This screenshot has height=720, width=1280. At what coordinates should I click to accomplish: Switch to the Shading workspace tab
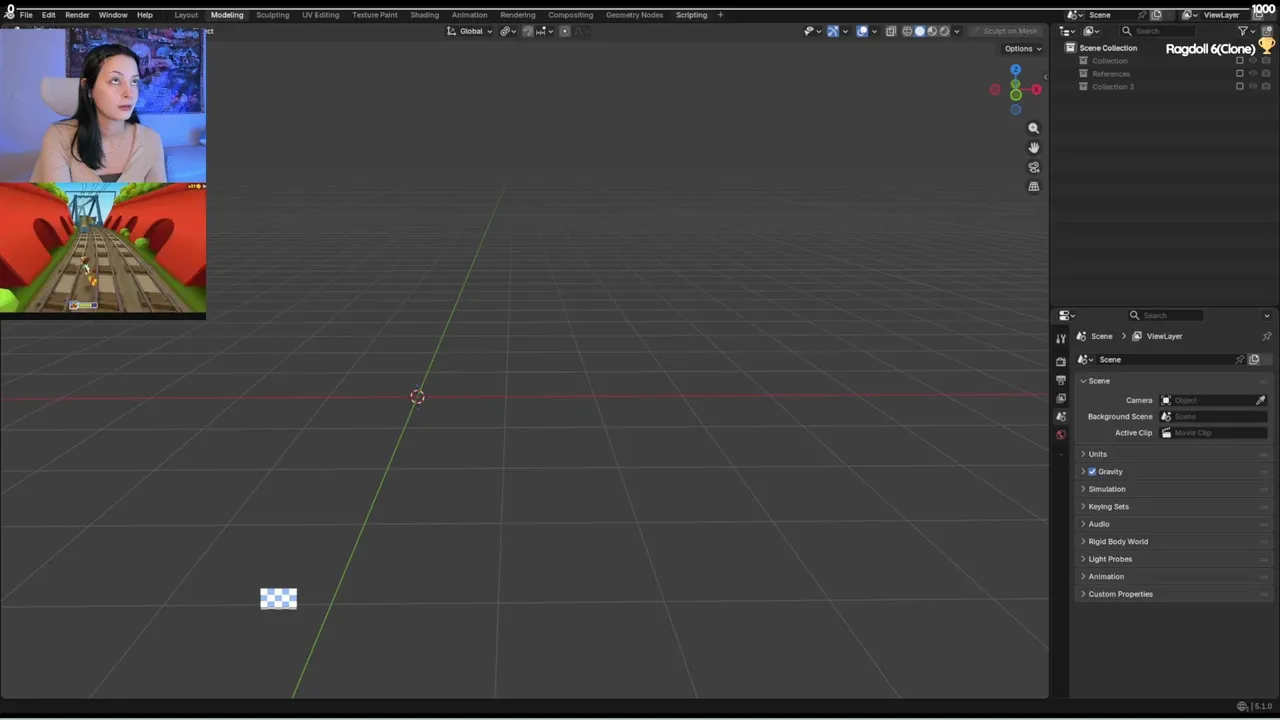tap(424, 15)
